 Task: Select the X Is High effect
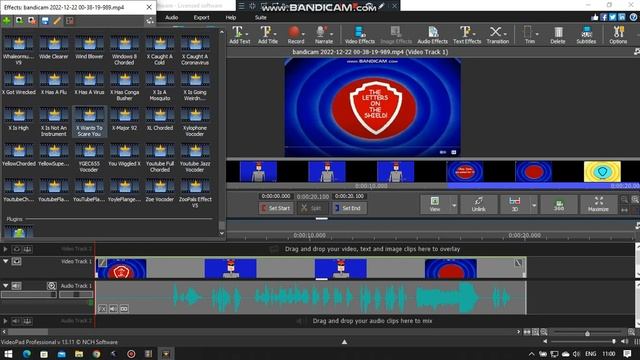[19, 120]
